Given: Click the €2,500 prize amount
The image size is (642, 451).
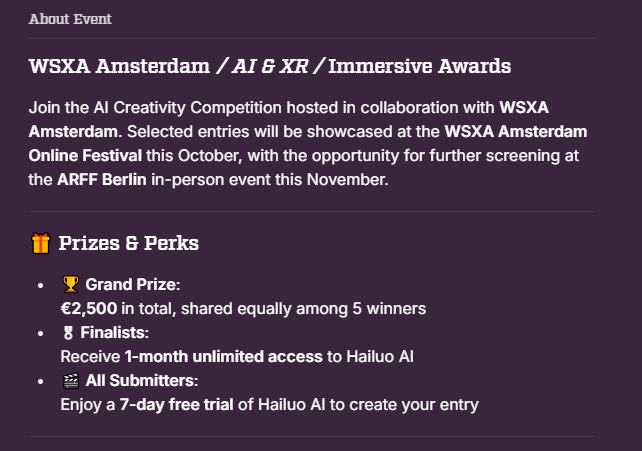Looking at the screenshot, I should coord(89,309).
